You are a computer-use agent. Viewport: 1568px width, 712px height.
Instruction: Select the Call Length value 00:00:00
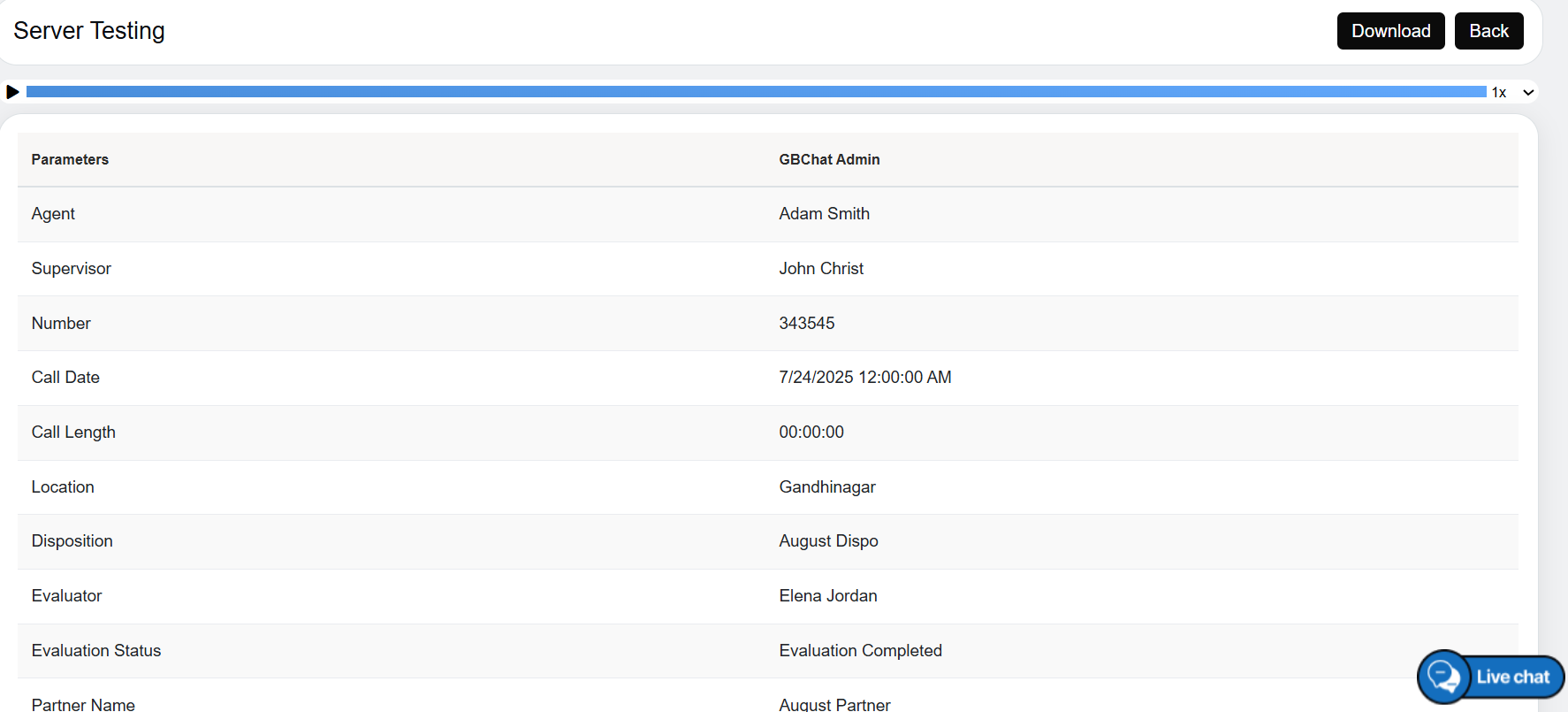(x=811, y=433)
